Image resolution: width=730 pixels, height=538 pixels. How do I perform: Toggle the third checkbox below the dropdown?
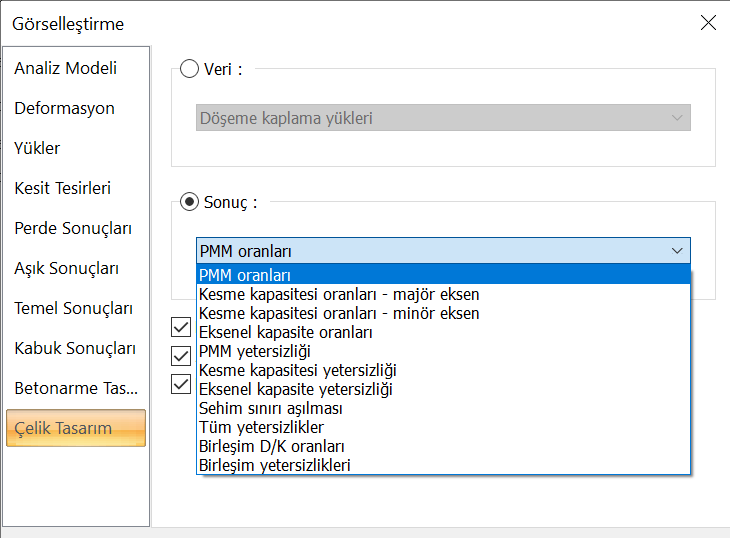click(181, 382)
